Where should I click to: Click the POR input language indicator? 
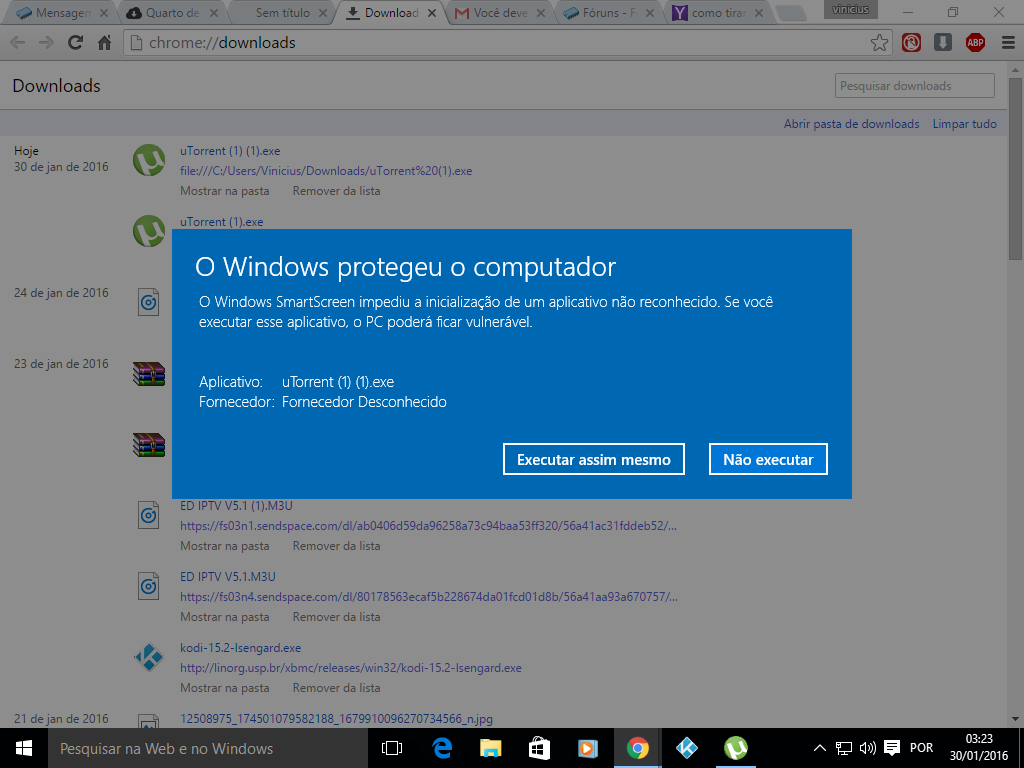coord(921,748)
